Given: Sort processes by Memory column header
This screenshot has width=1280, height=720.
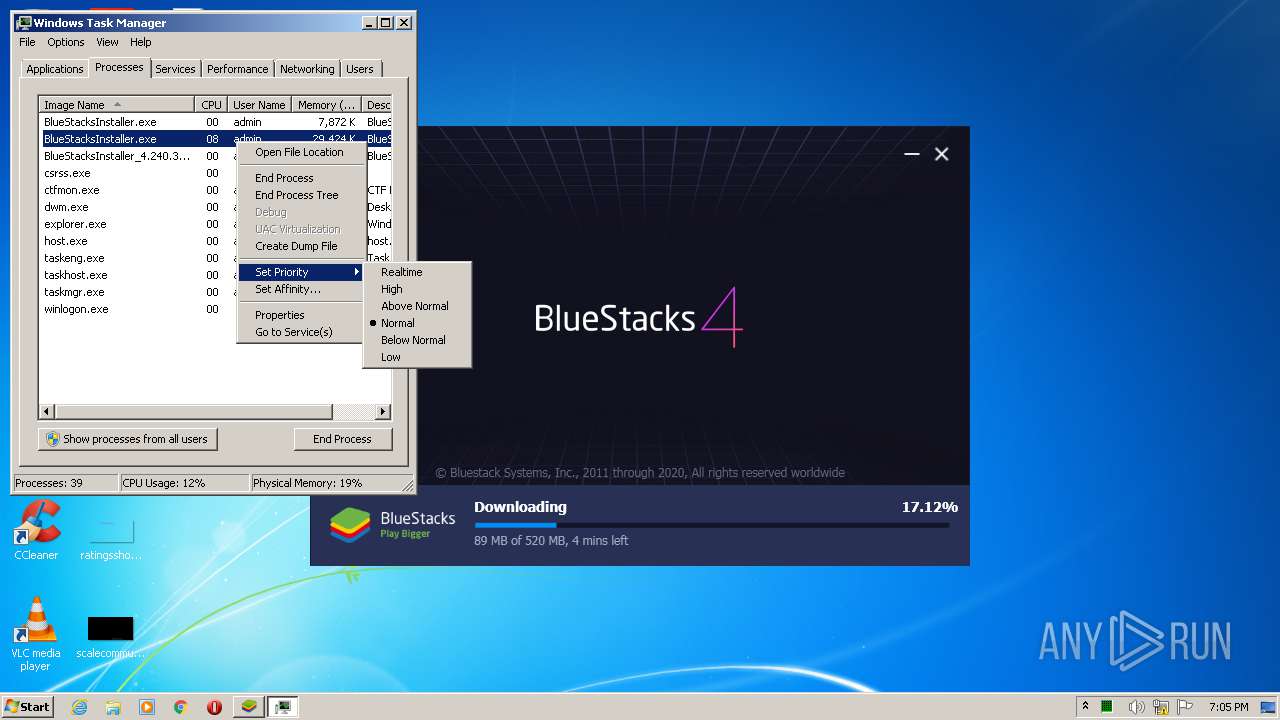Looking at the screenshot, I should click(326, 105).
